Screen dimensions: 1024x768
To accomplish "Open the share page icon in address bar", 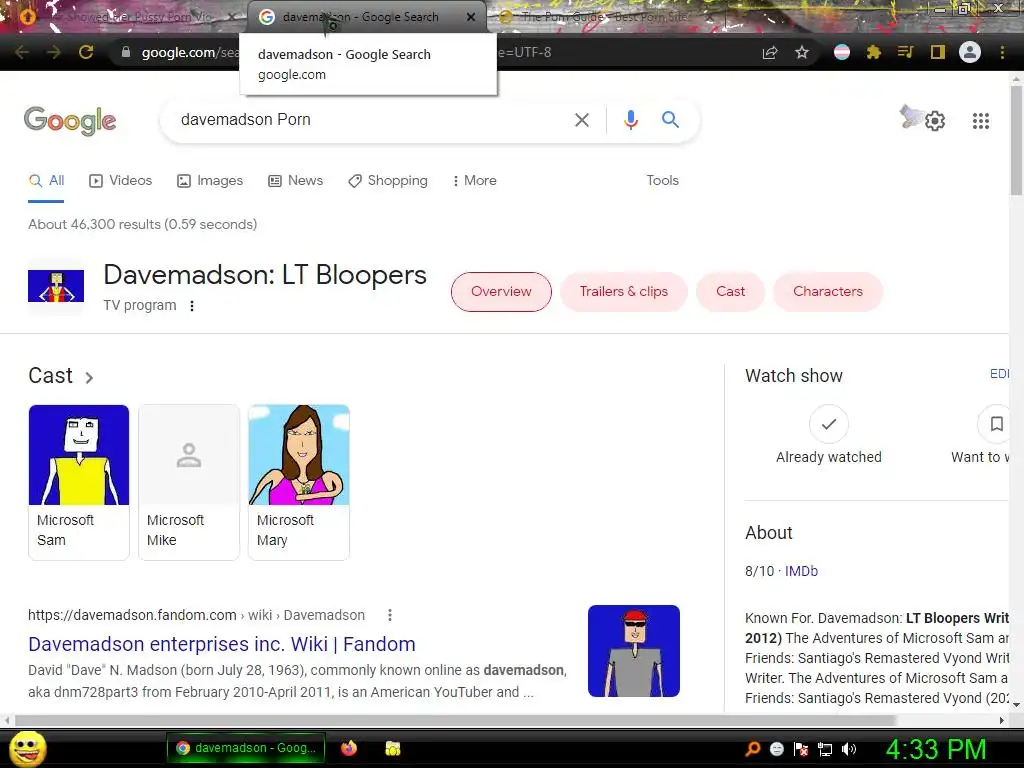I will pyautogui.click(x=770, y=52).
